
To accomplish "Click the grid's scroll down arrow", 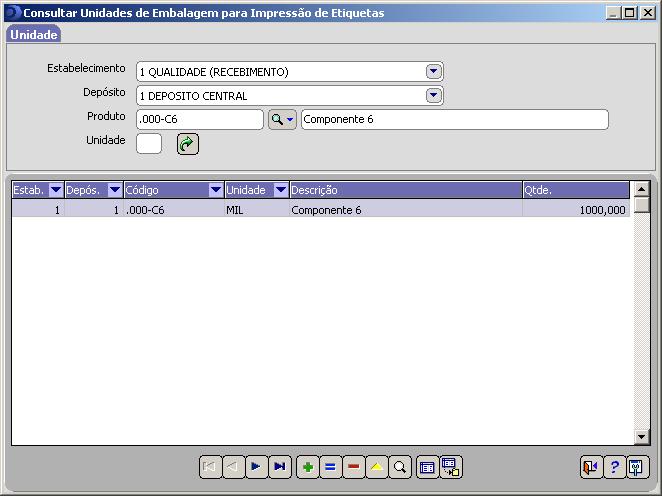I will 642,437.
